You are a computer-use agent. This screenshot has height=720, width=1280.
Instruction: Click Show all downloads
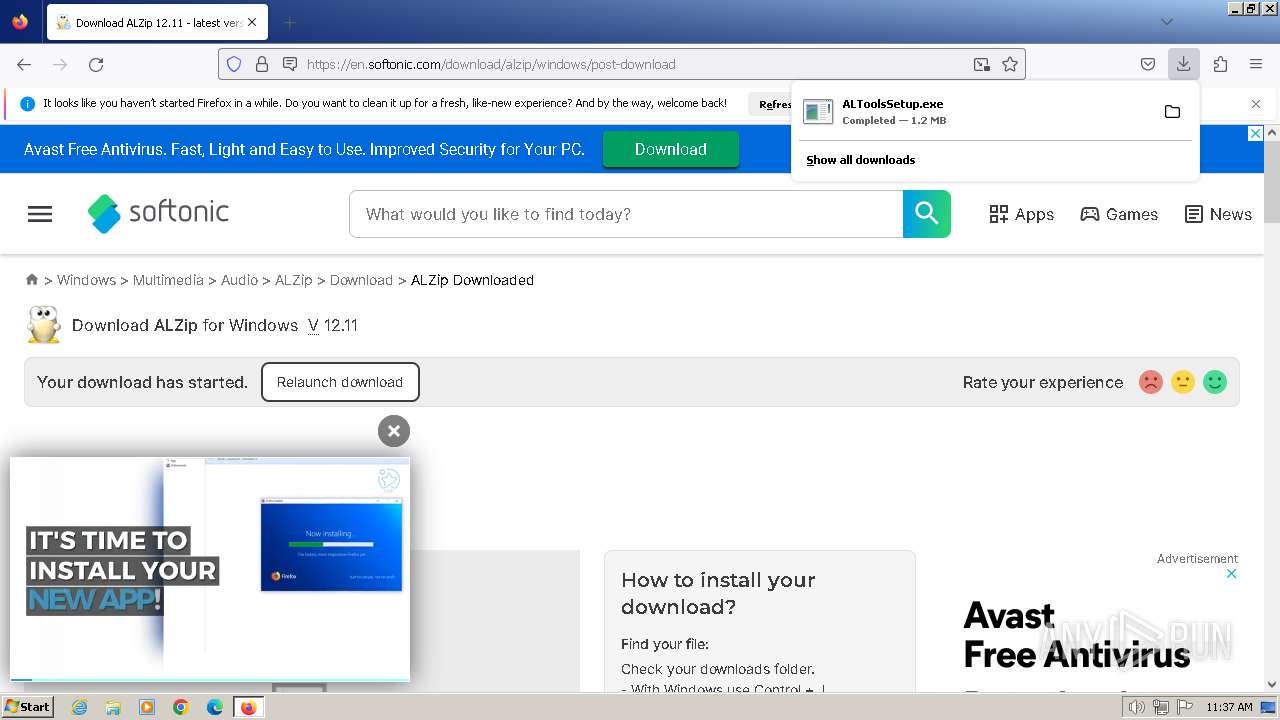coord(861,160)
